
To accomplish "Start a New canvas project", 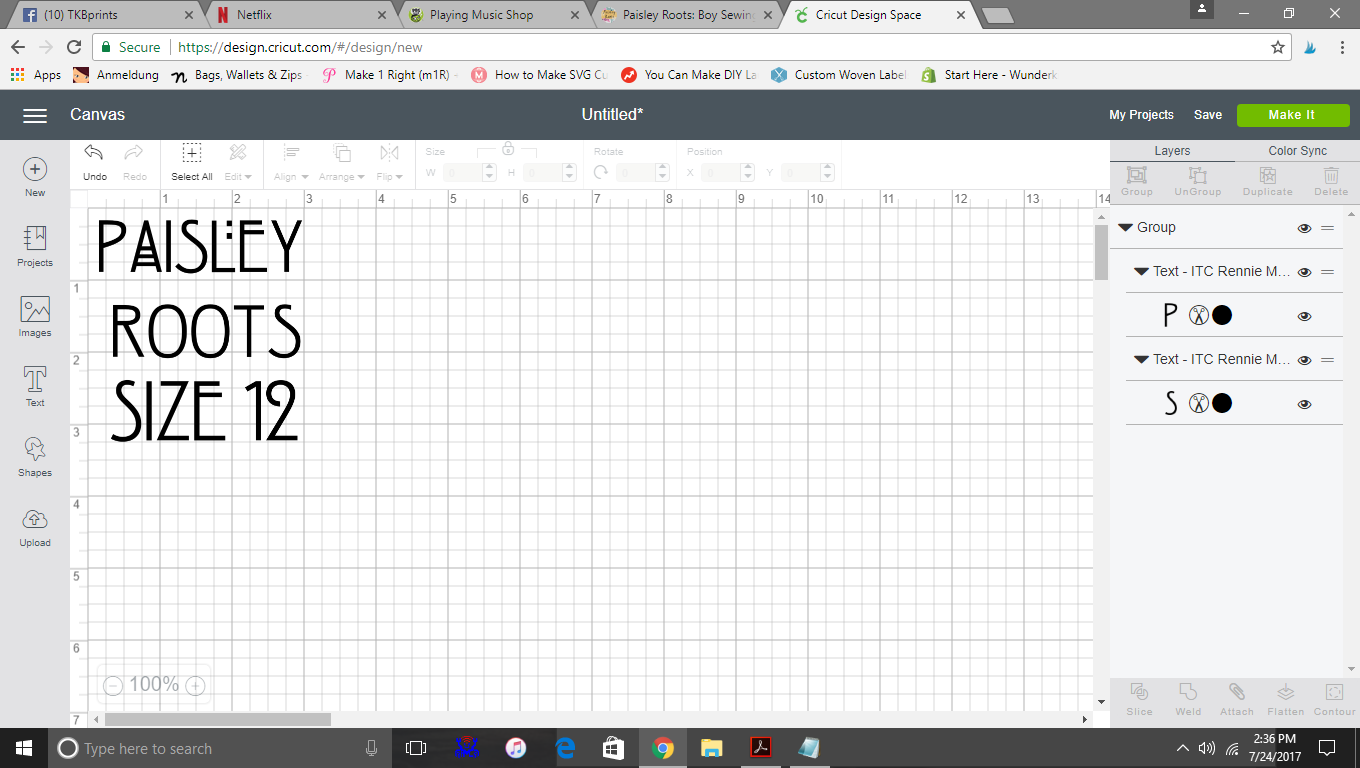I will tap(35, 176).
